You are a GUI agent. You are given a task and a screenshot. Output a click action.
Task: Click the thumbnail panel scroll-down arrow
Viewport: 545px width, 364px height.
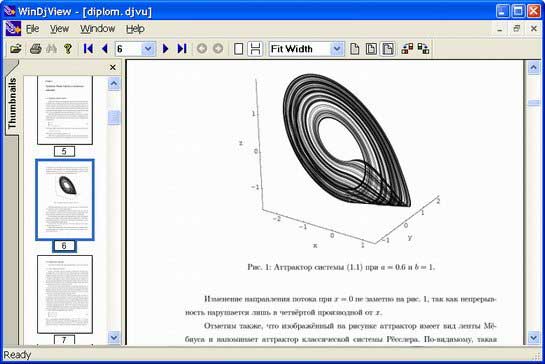point(114,337)
